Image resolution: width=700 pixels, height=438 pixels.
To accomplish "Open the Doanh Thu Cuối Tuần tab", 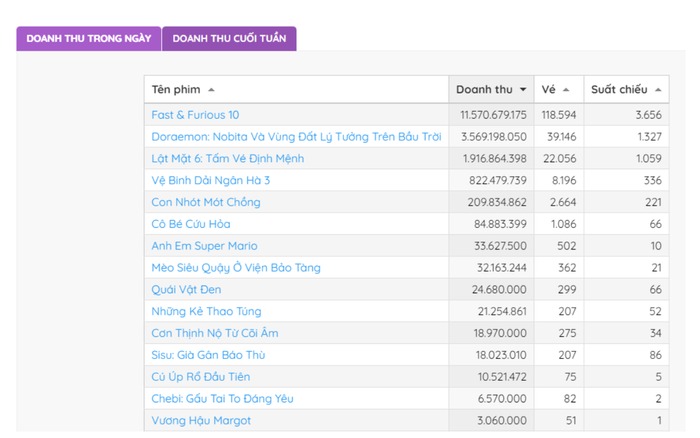I will click(229, 39).
